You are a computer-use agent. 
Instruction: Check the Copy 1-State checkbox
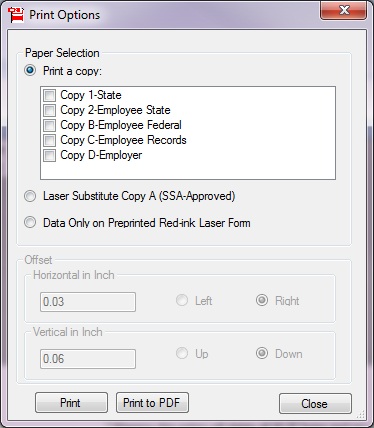[49, 96]
